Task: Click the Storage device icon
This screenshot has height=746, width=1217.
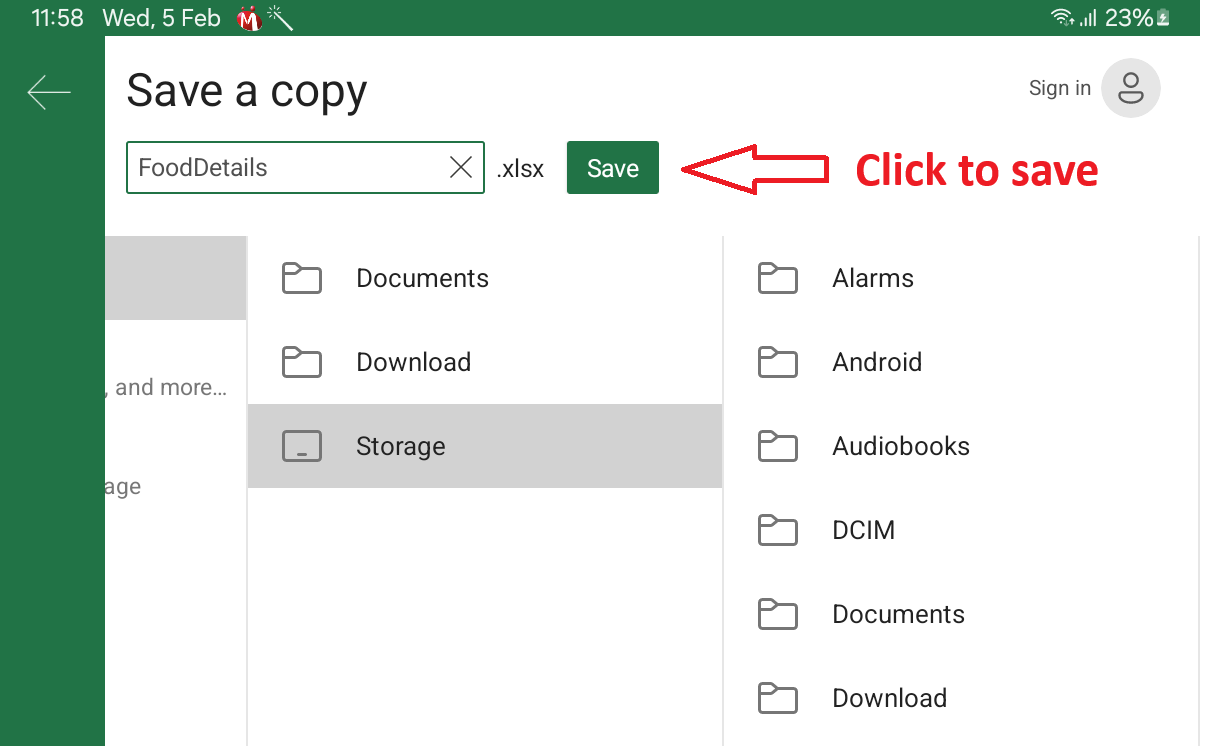Action: coord(302,446)
